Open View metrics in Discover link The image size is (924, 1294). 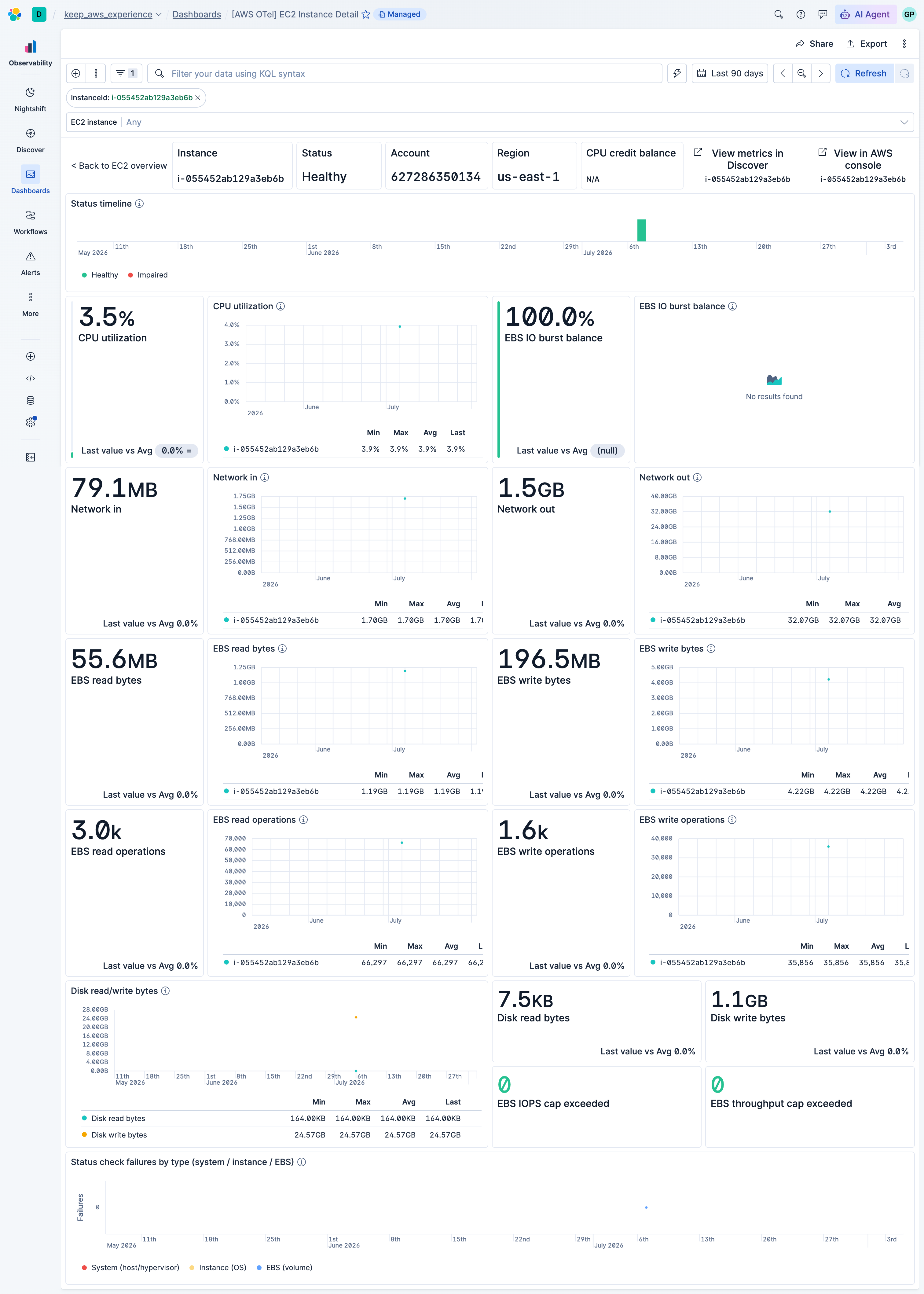point(747,159)
